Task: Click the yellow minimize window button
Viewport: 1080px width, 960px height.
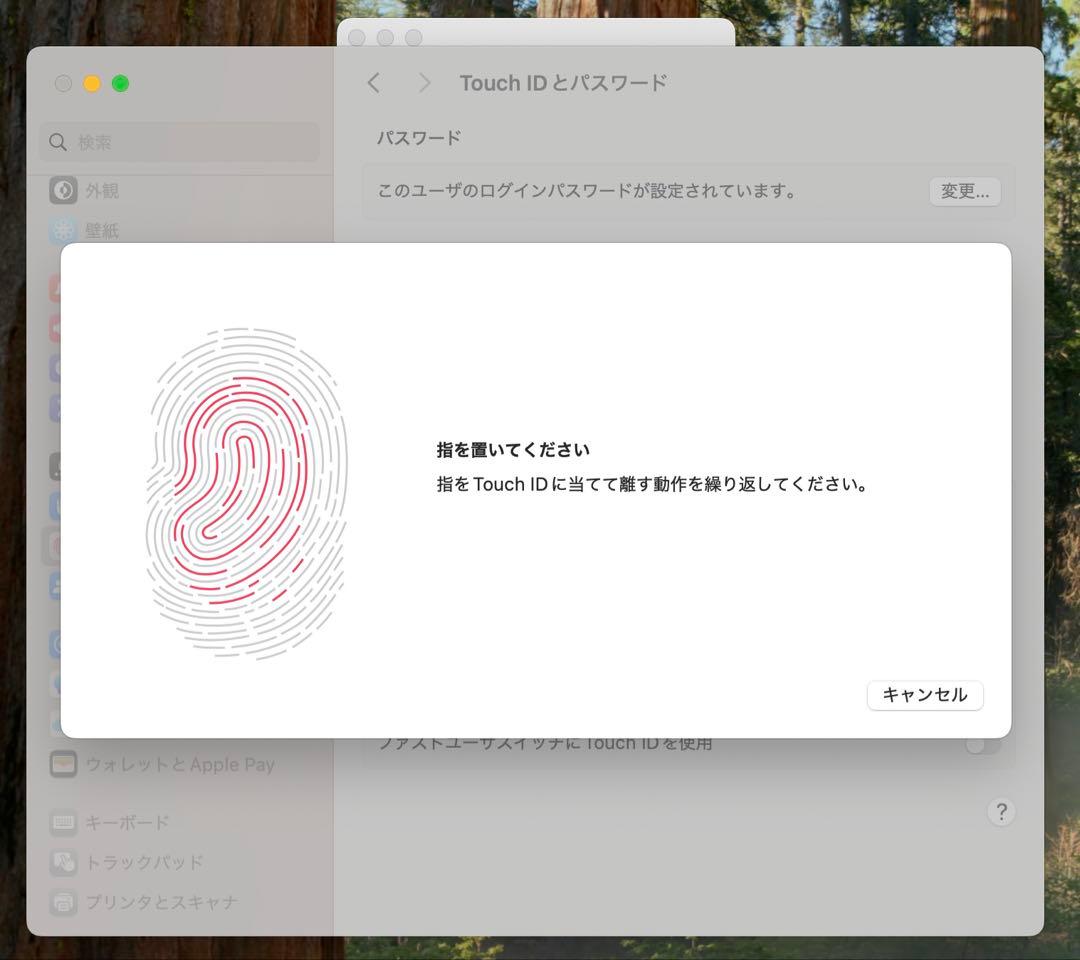Action: point(92,84)
